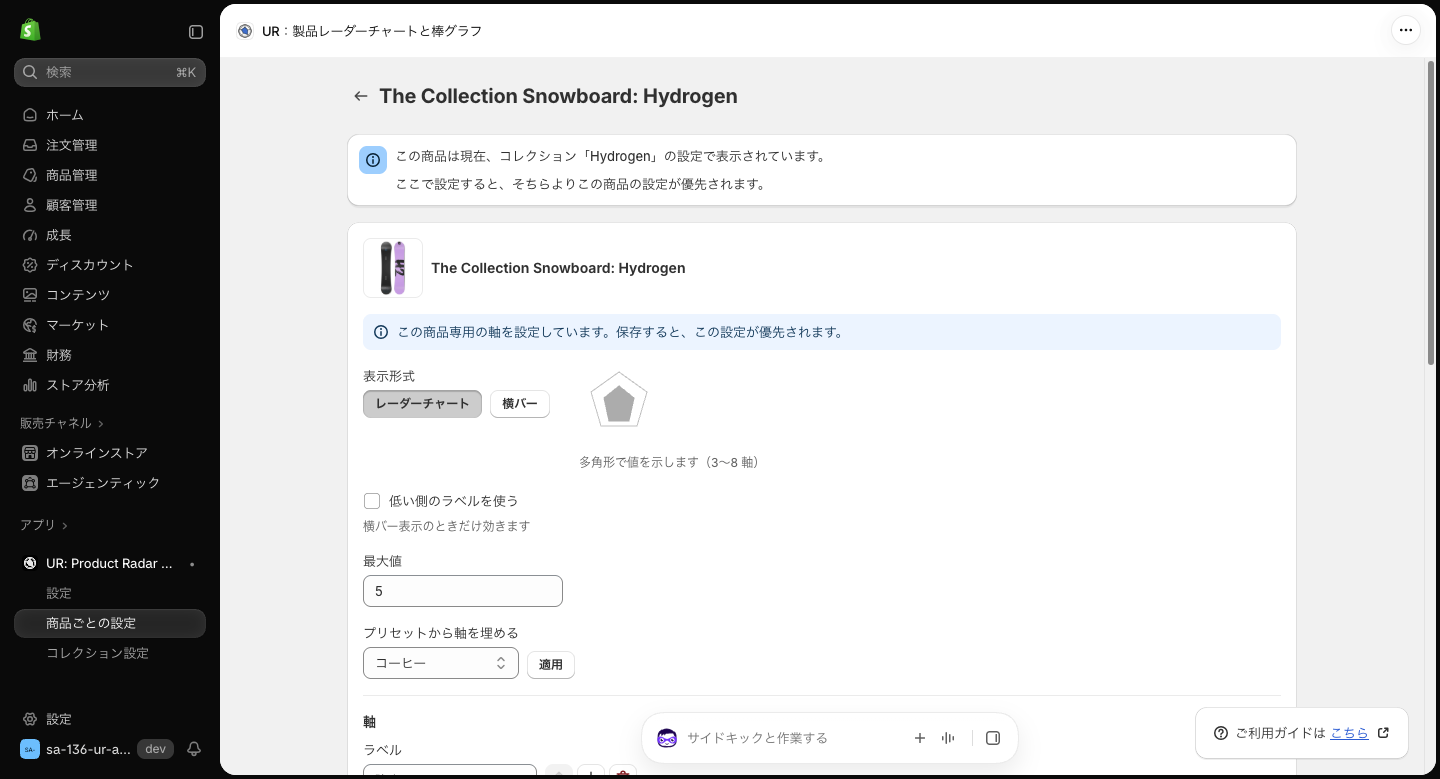Viewport: 1440px width, 779px height.
Task: Click the マーケット globe icon
Action: click(x=30, y=325)
